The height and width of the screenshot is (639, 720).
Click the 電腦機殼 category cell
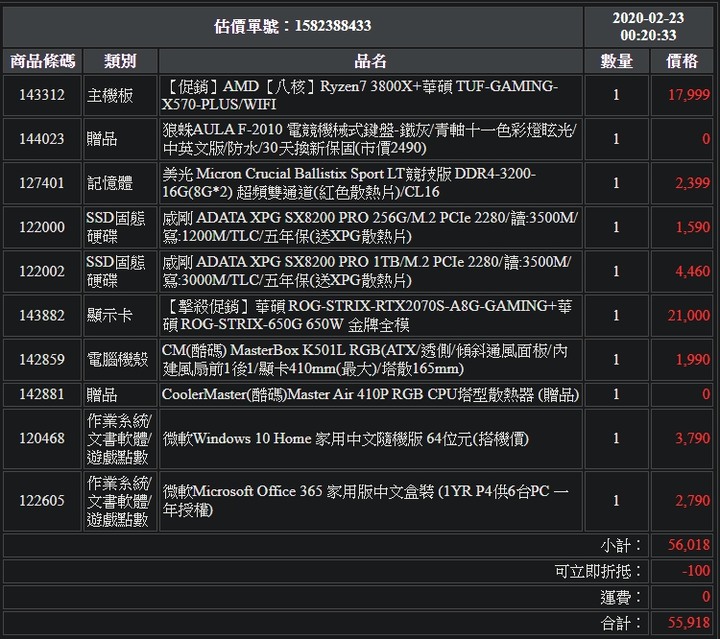pos(118,359)
